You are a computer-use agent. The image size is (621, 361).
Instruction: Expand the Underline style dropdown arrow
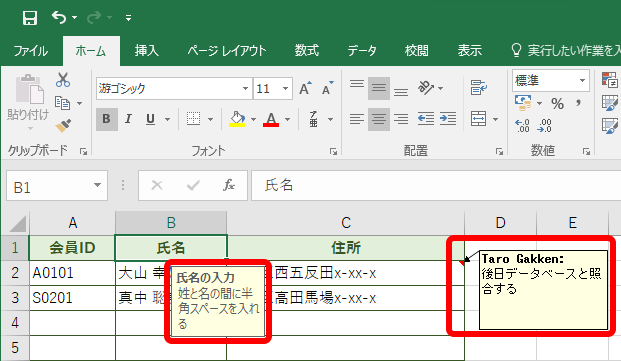167,119
